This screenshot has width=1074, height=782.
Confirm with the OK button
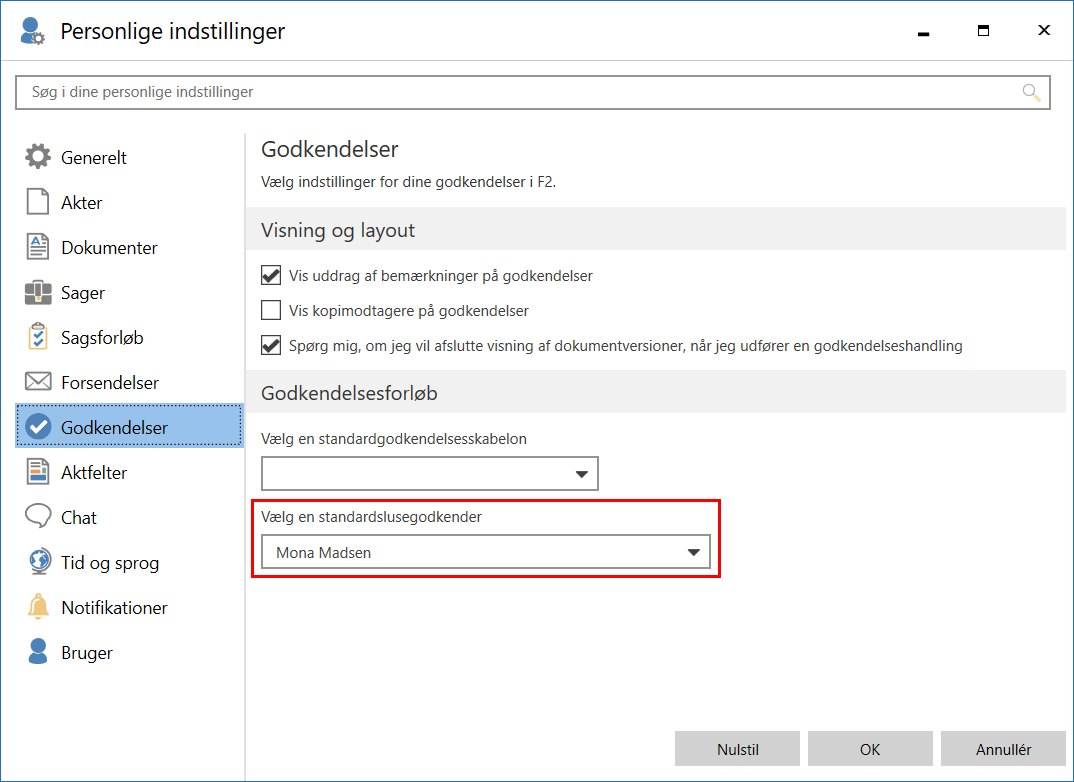point(870,749)
